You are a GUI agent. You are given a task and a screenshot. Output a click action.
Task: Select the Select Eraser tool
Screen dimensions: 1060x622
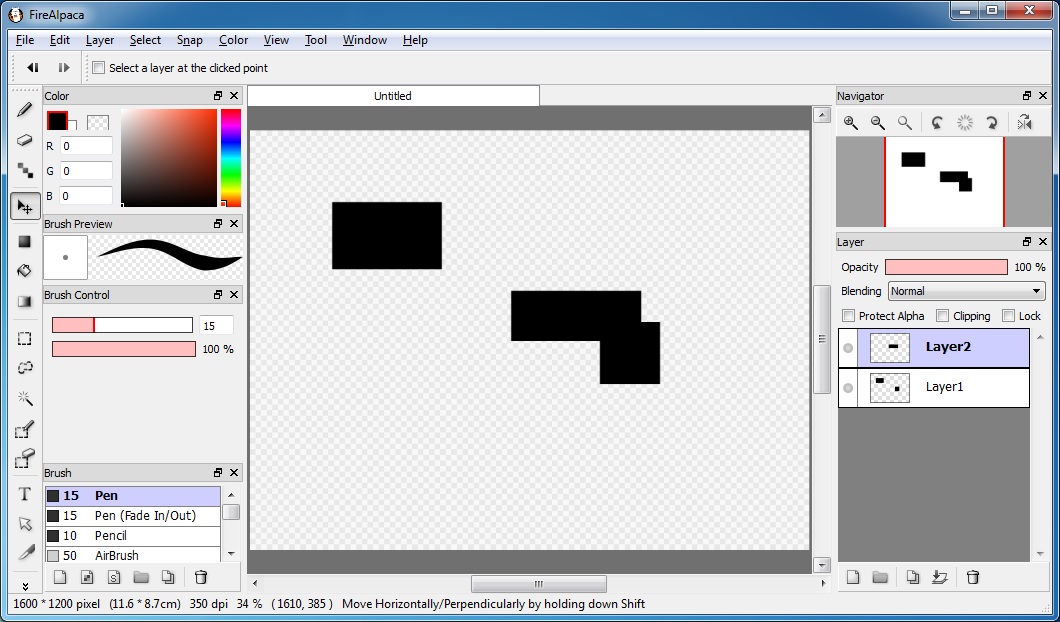pyautogui.click(x=25, y=459)
